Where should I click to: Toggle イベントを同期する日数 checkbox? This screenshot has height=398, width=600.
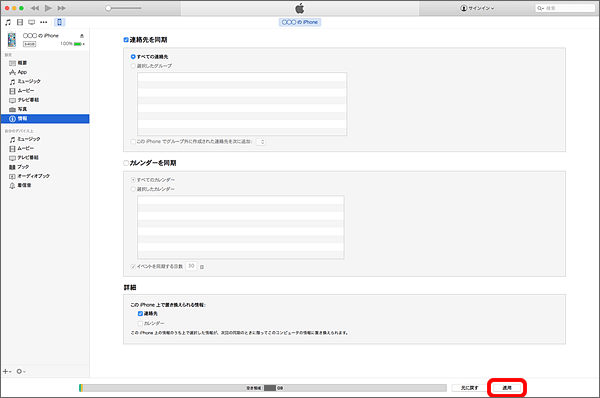click(x=133, y=266)
